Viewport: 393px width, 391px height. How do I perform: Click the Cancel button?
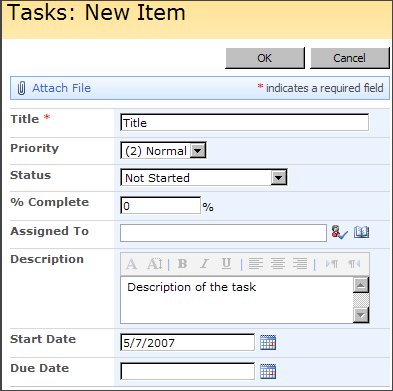[350, 58]
